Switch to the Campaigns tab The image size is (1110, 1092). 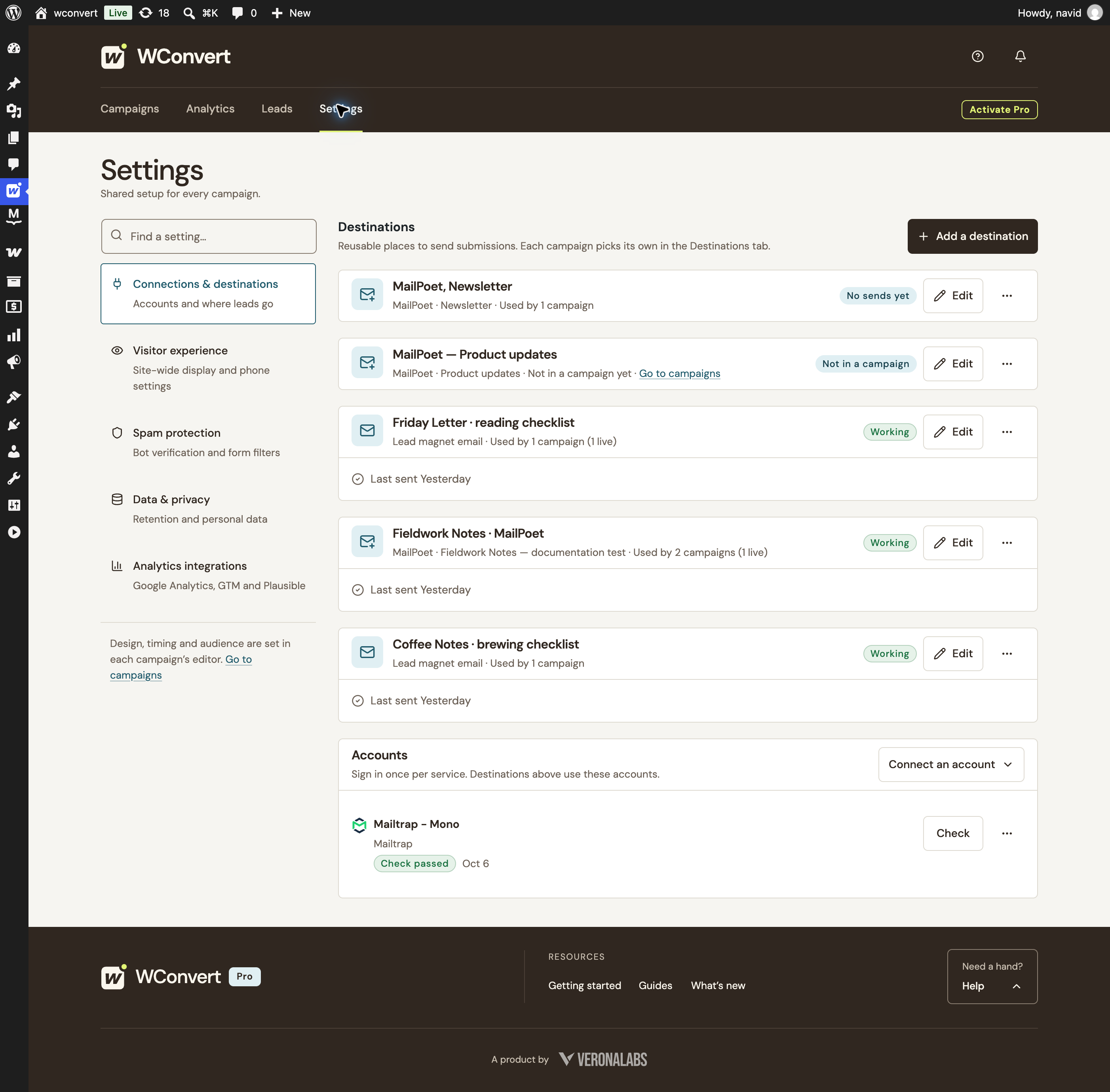coord(129,109)
